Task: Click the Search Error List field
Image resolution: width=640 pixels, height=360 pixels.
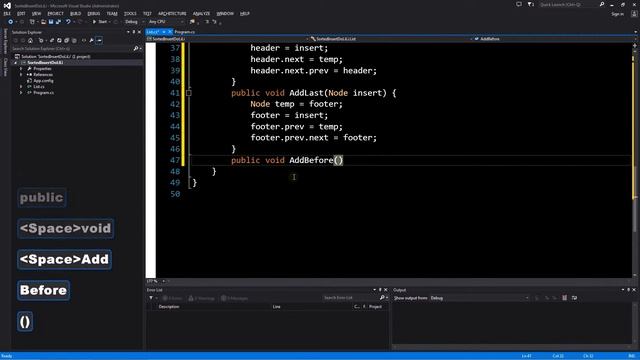Action: coord(350,298)
